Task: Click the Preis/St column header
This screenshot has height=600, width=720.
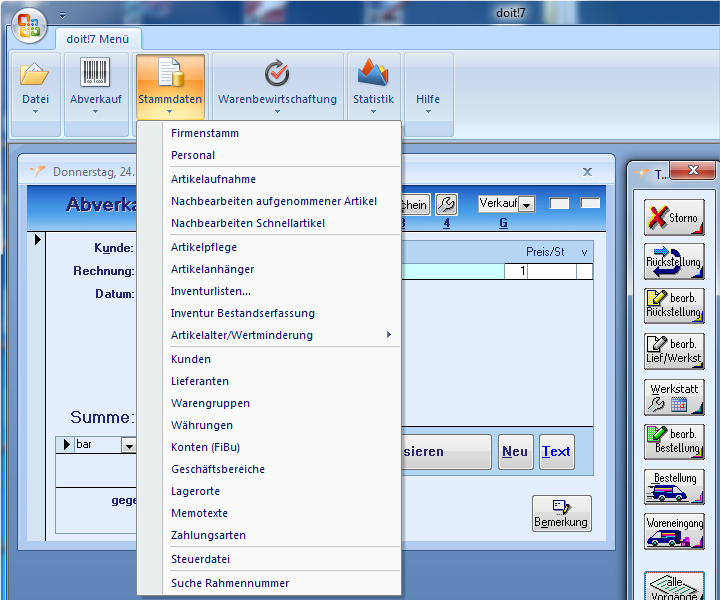Action: pyautogui.click(x=545, y=252)
